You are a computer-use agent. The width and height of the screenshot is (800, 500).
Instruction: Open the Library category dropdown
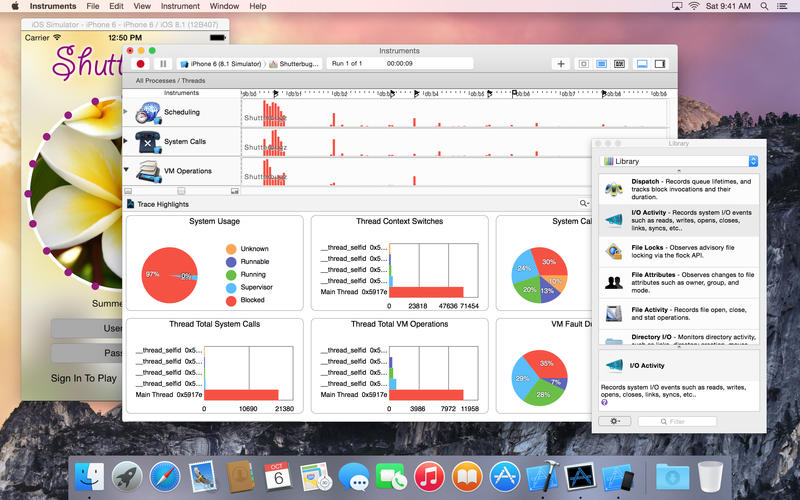(679, 161)
